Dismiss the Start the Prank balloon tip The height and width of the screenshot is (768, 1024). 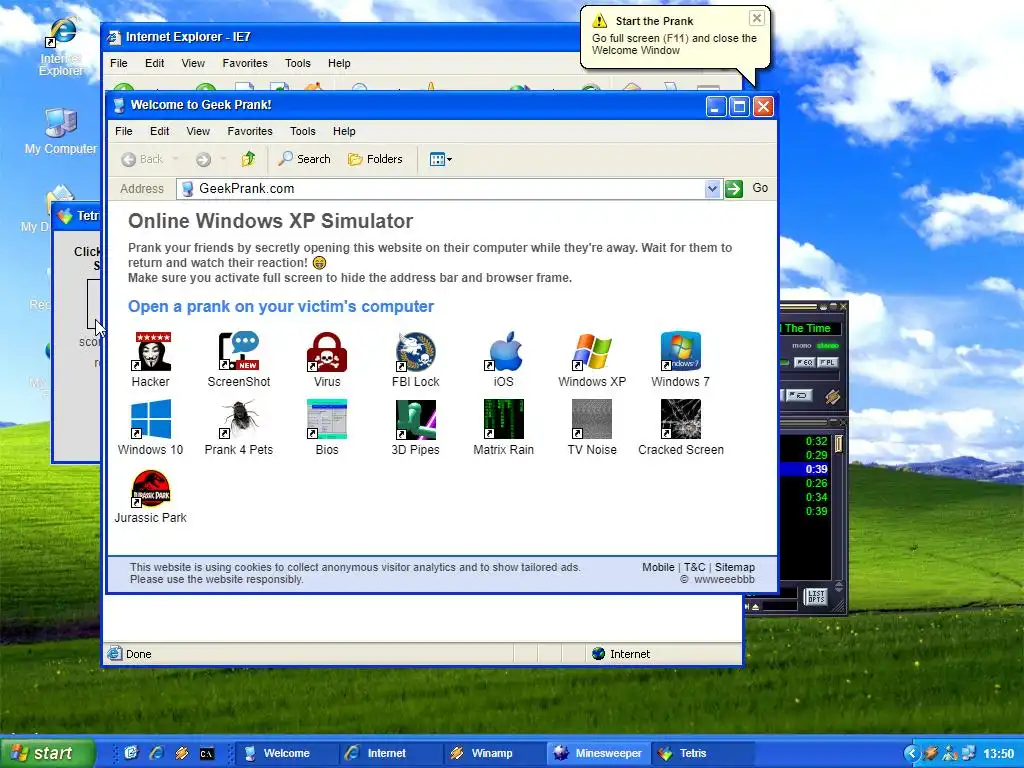[756, 18]
